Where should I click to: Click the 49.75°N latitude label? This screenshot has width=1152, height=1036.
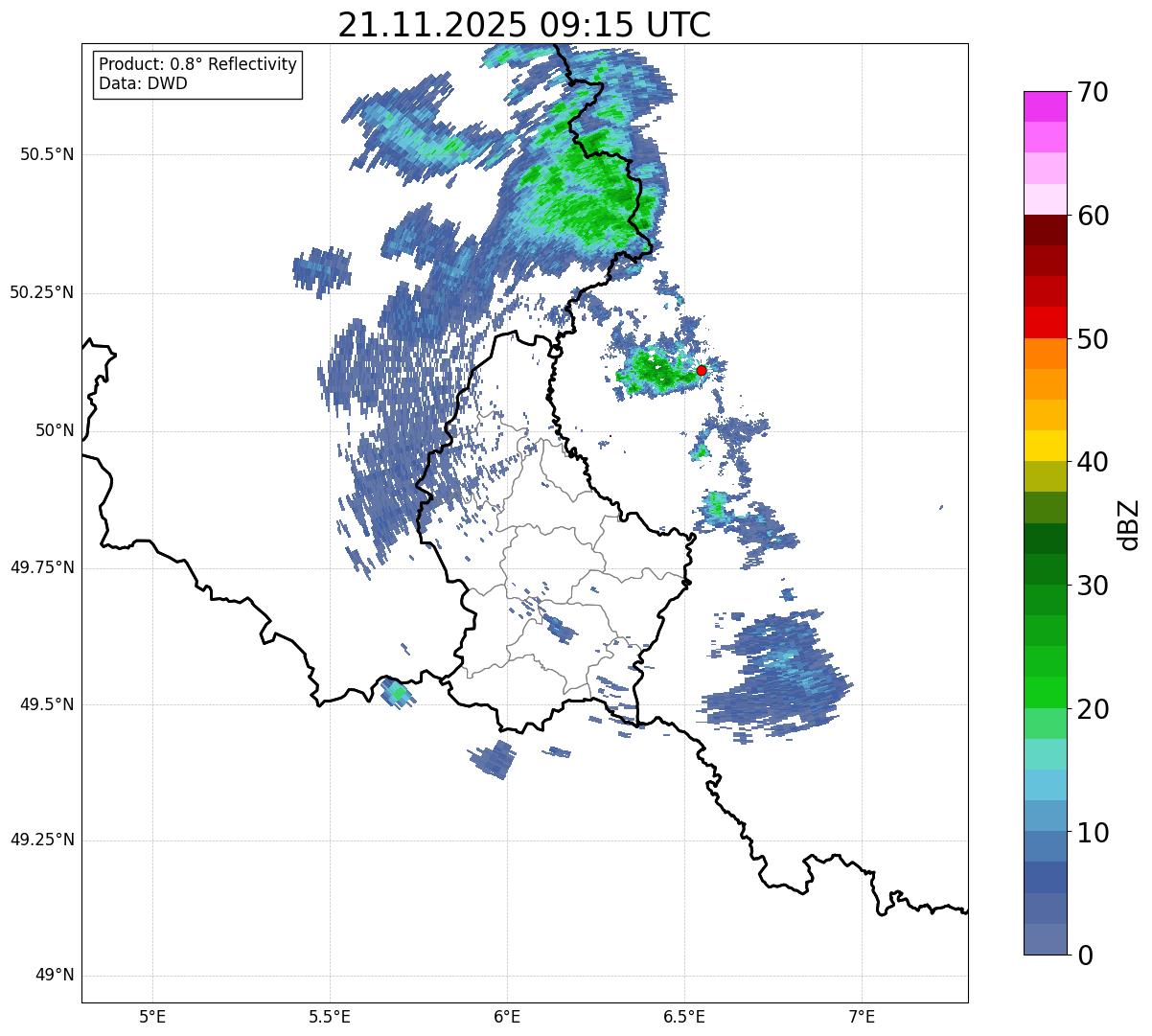pyautogui.click(x=41, y=567)
